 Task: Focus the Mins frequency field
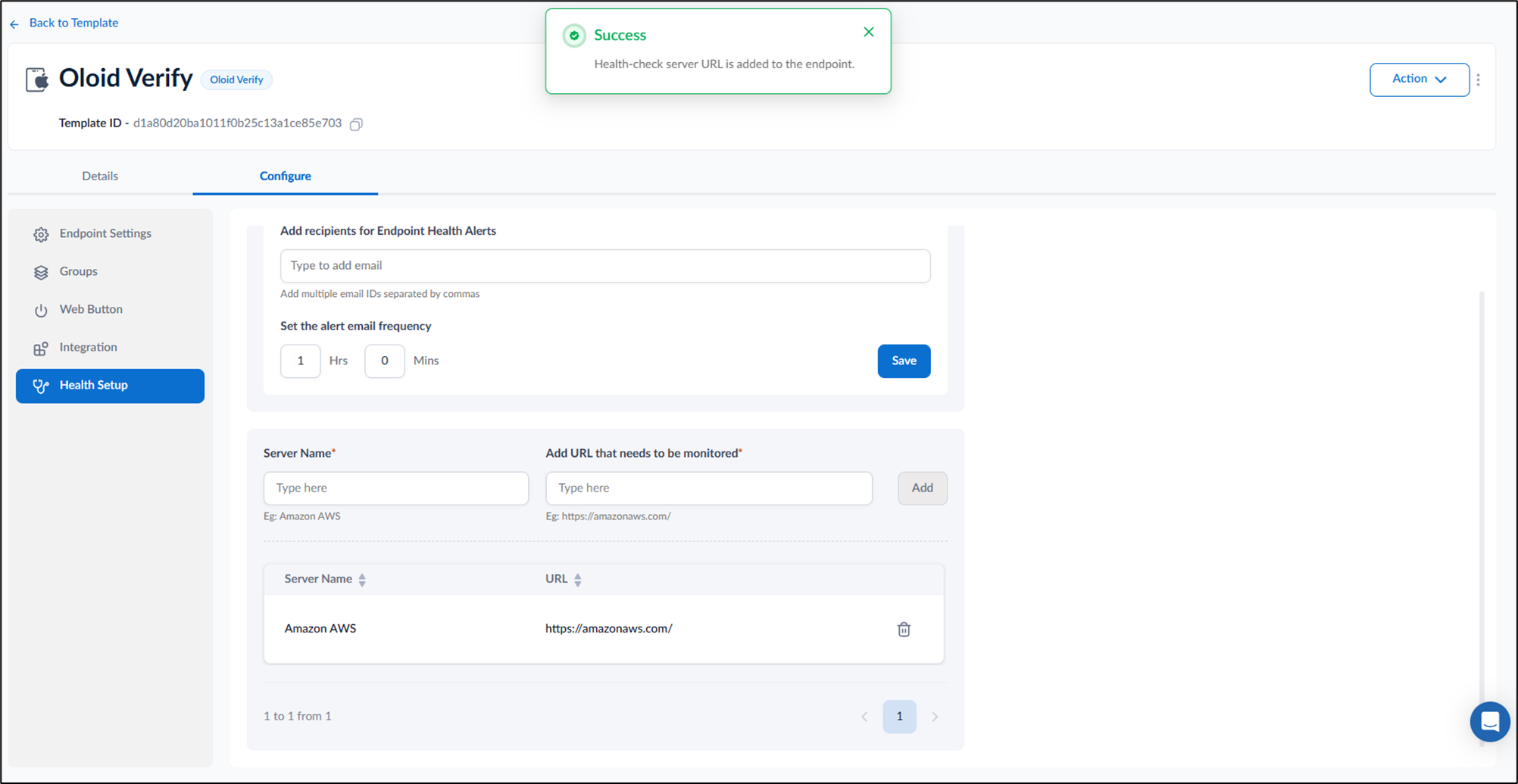click(x=384, y=361)
